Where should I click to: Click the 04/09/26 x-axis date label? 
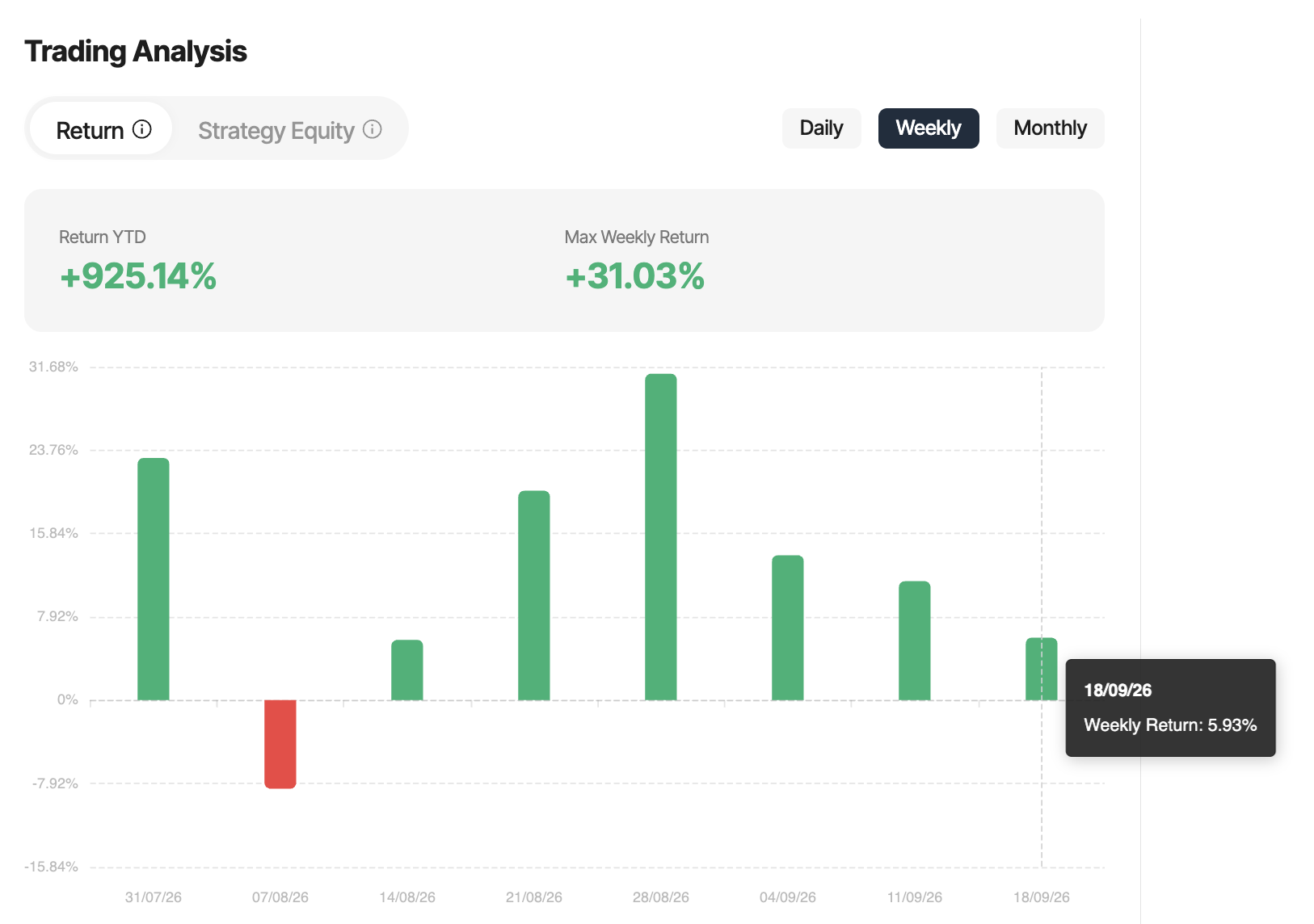(788, 897)
